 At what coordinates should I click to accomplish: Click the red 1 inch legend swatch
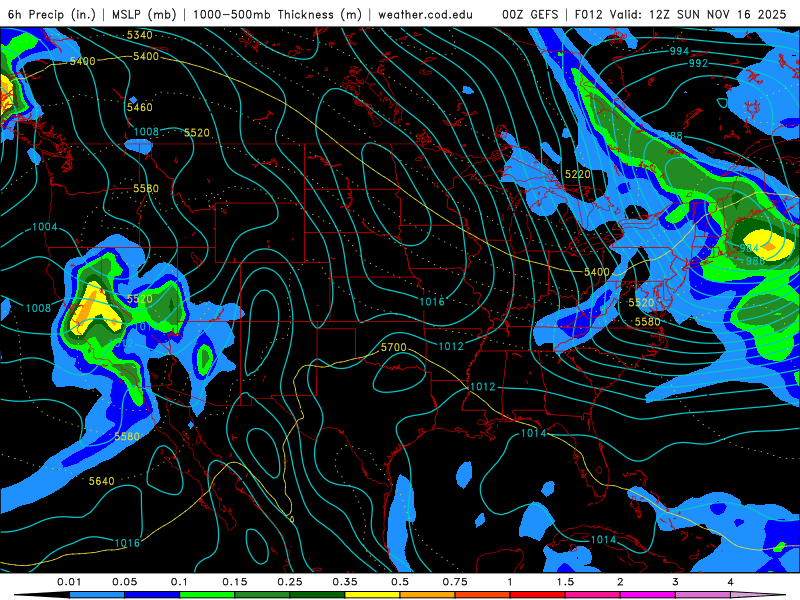[538, 595]
